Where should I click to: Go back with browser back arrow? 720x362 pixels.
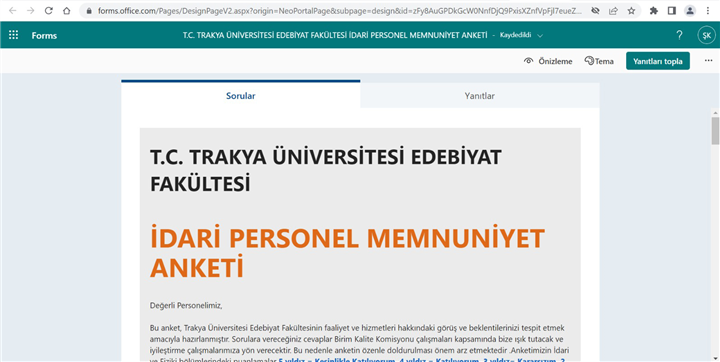(12, 11)
